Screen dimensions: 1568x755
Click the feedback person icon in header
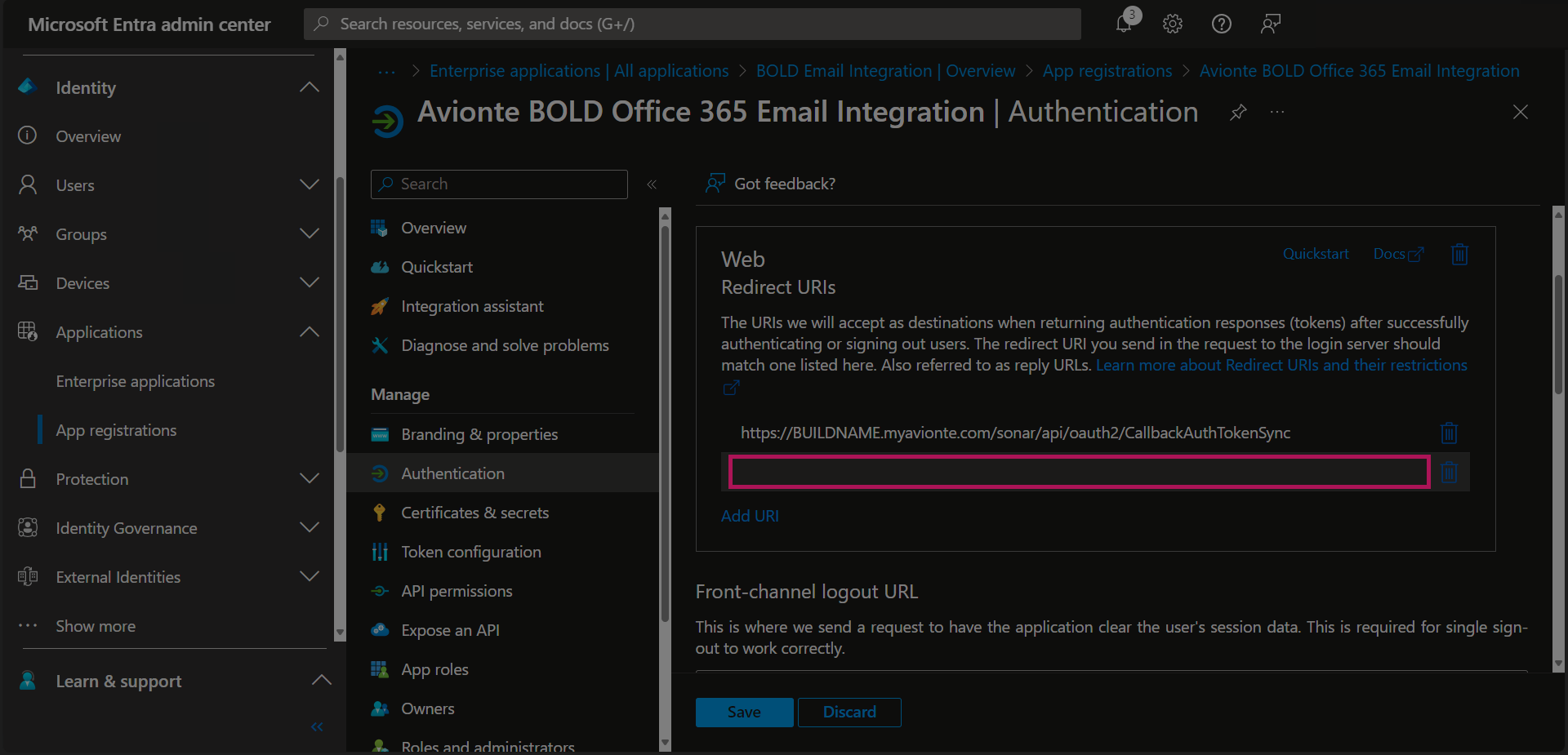1271,24
